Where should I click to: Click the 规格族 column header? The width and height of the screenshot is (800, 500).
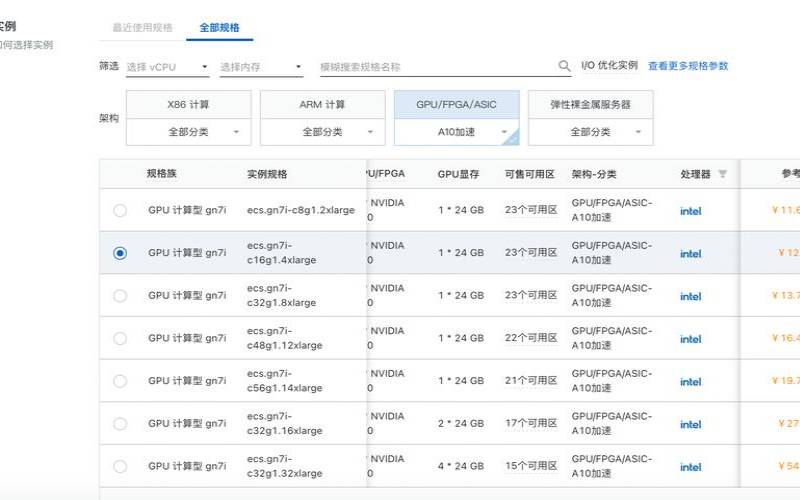(162, 173)
